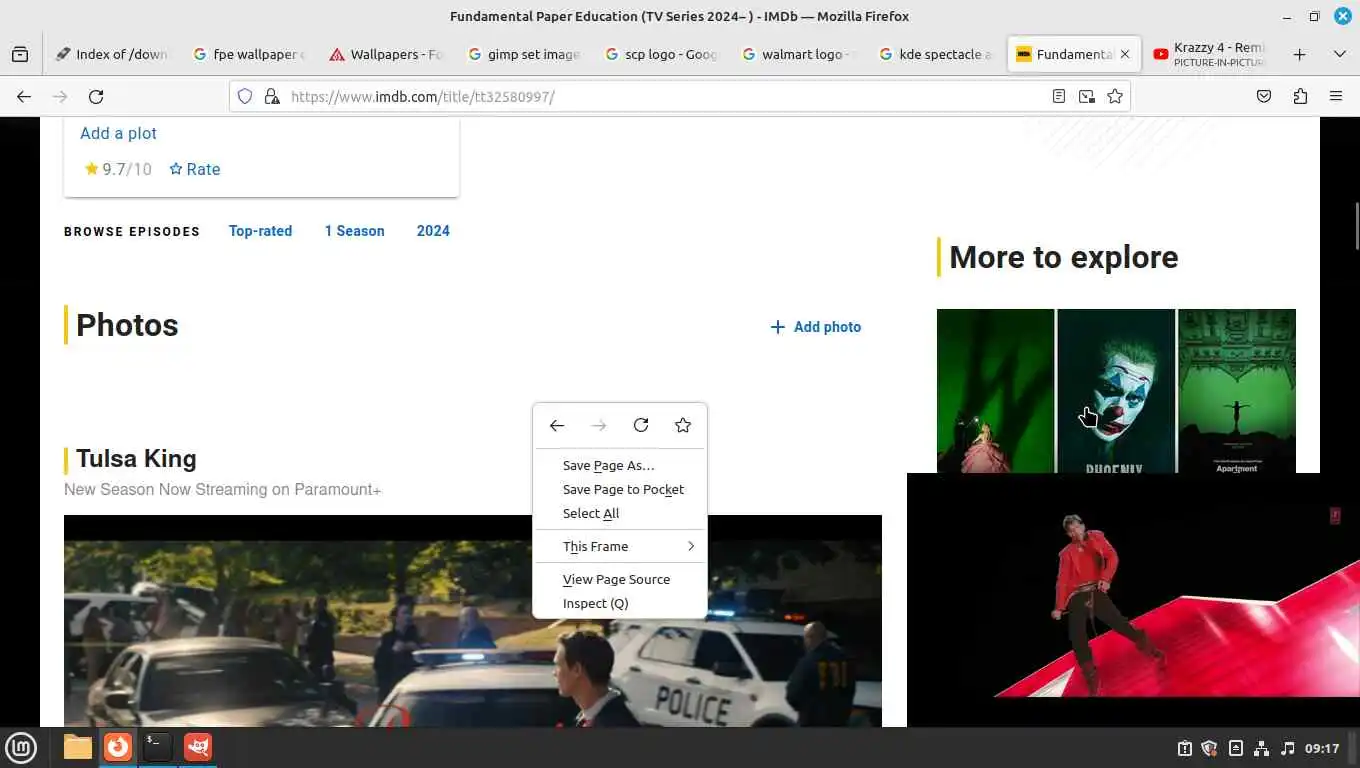
Task: Open the Top-rated episodes link
Action: point(260,231)
